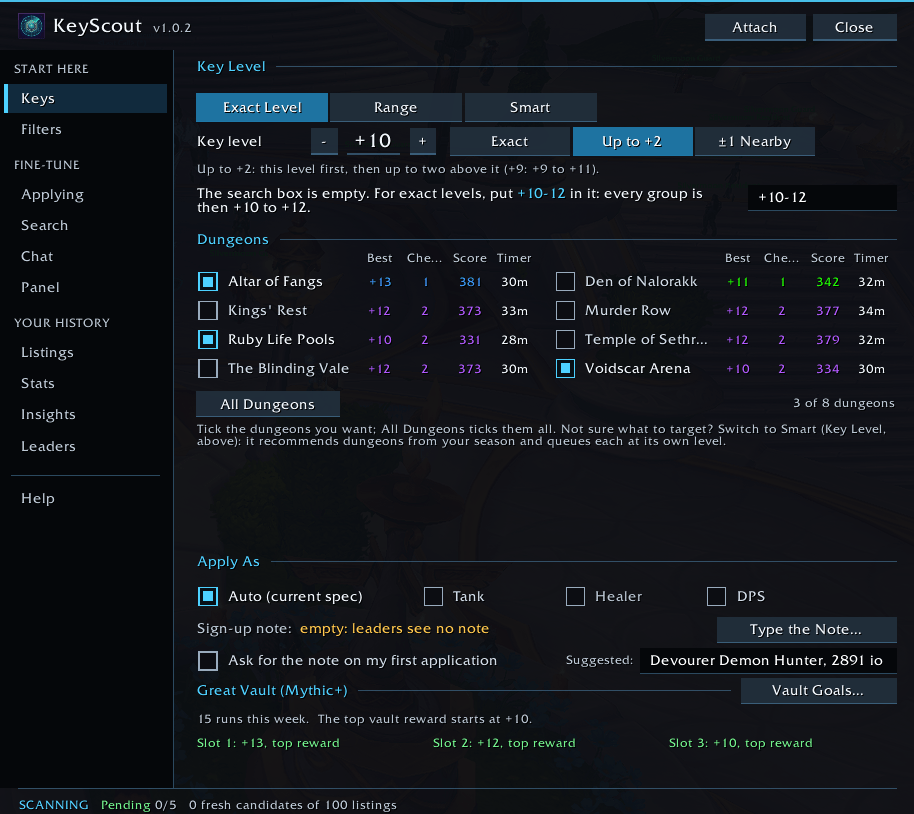The width and height of the screenshot is (914, 814).
Task: Click the Pending 0/5 status entry
Action: (139, 805)
